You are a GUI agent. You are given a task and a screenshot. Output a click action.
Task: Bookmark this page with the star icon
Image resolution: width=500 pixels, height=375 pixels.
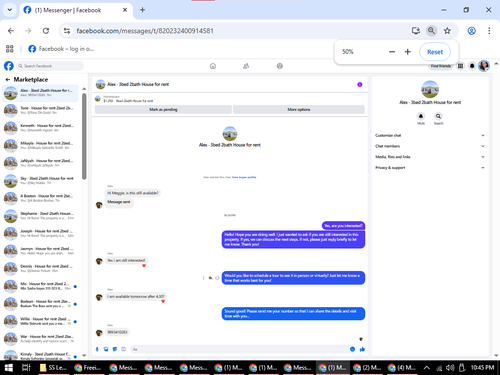tap(447, 31)
